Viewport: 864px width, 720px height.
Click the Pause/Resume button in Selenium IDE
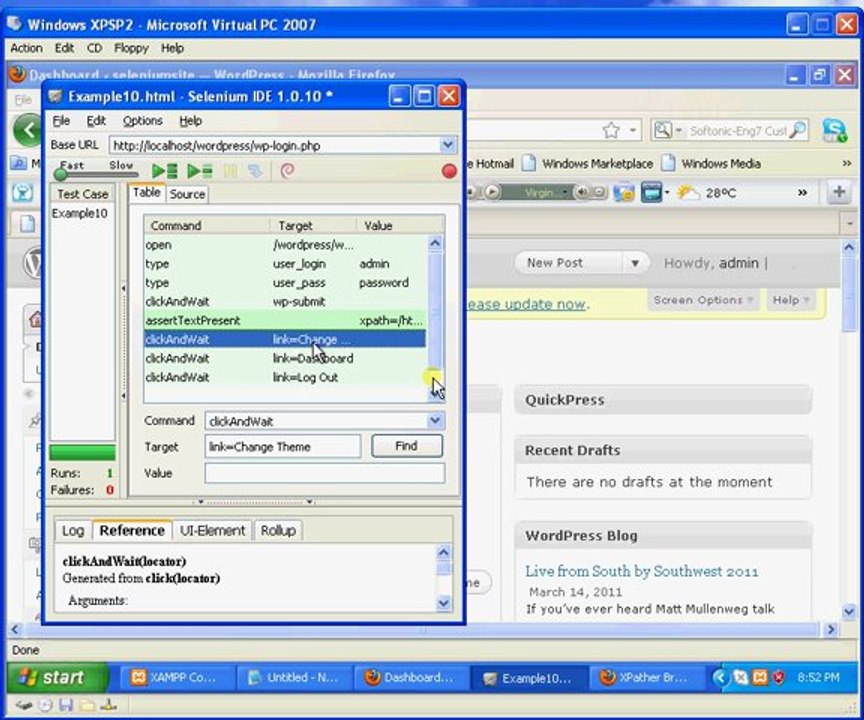[x=230, y=171]
